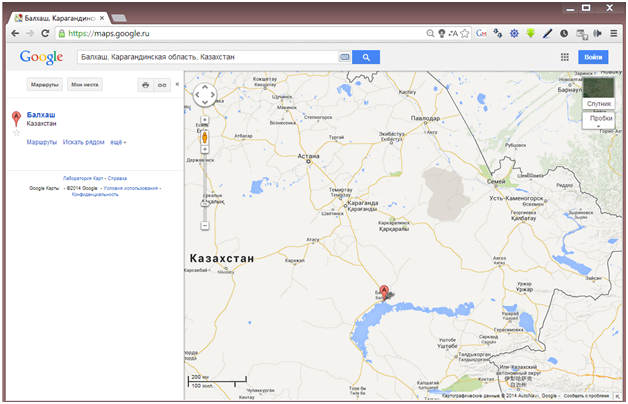Open the dark clock extension icon
The width and height of the screenshot is (628, 404).
click(x=564, y=33)
